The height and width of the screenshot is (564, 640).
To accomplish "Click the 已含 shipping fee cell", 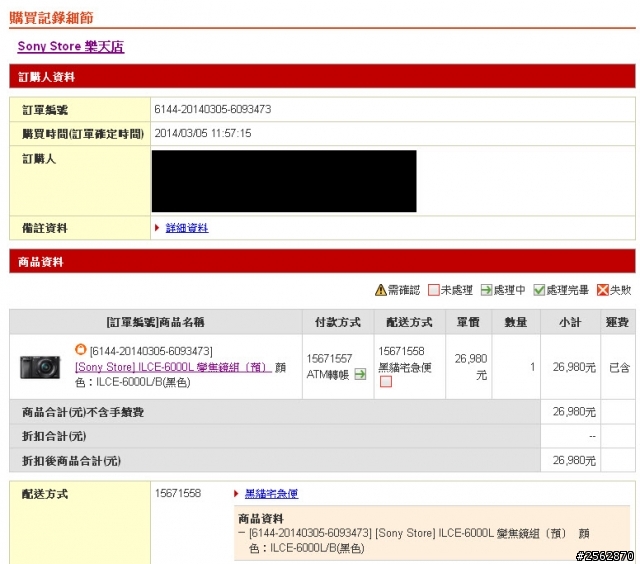I will tap(619, 368).
